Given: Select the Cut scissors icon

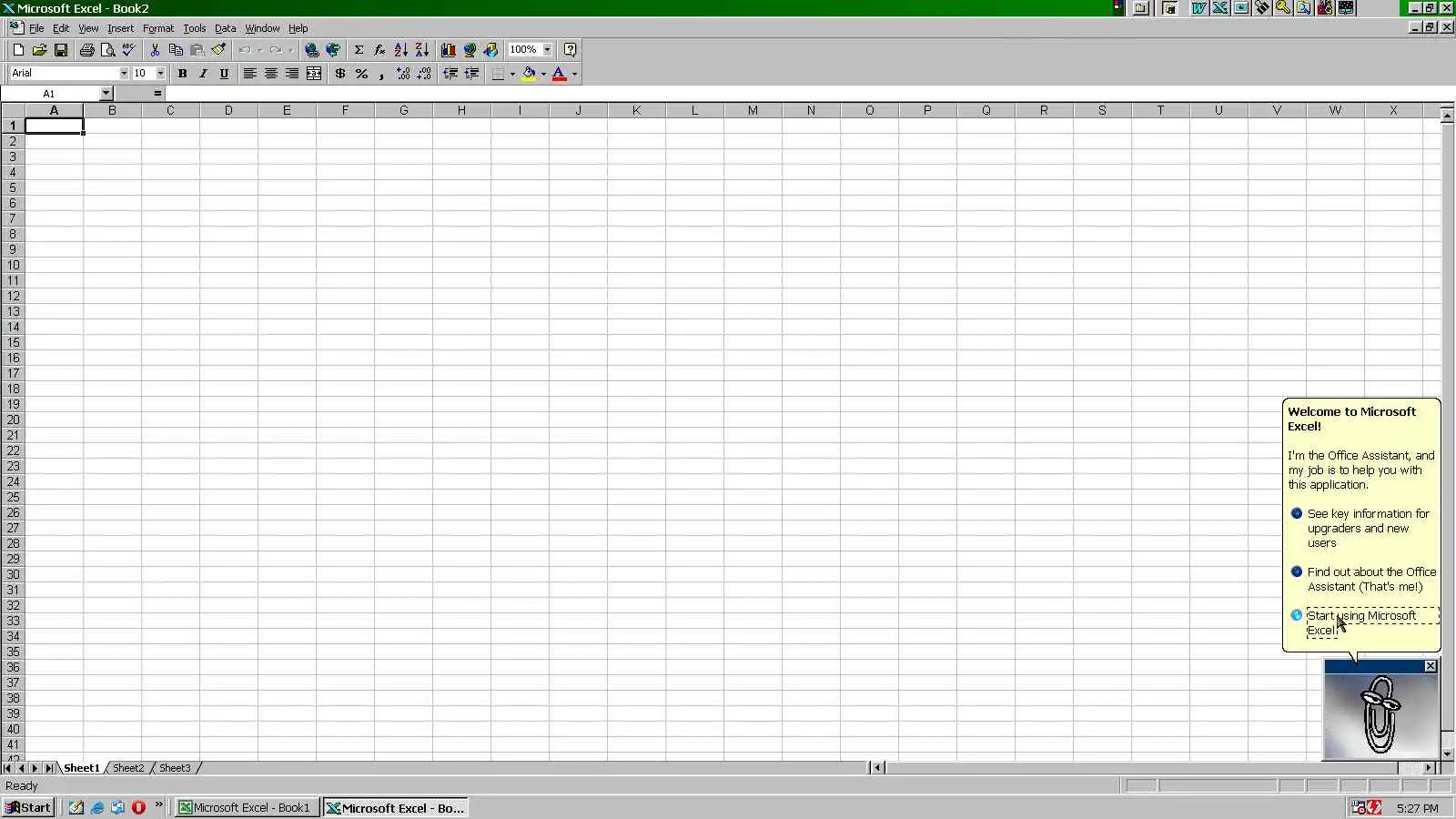Looking at the screenshot, I should [x=155, y=50].
